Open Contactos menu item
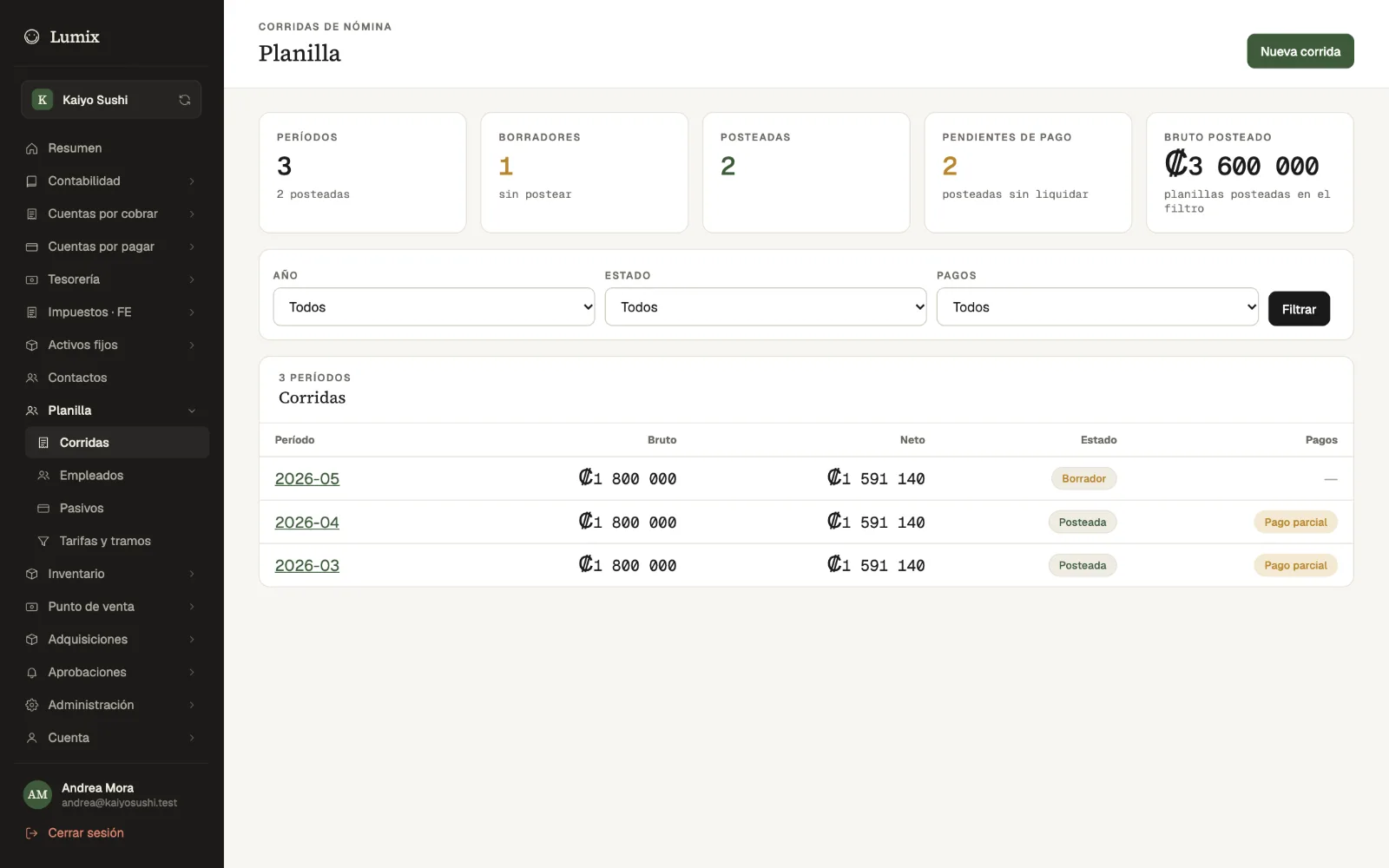 pos(111,378)
